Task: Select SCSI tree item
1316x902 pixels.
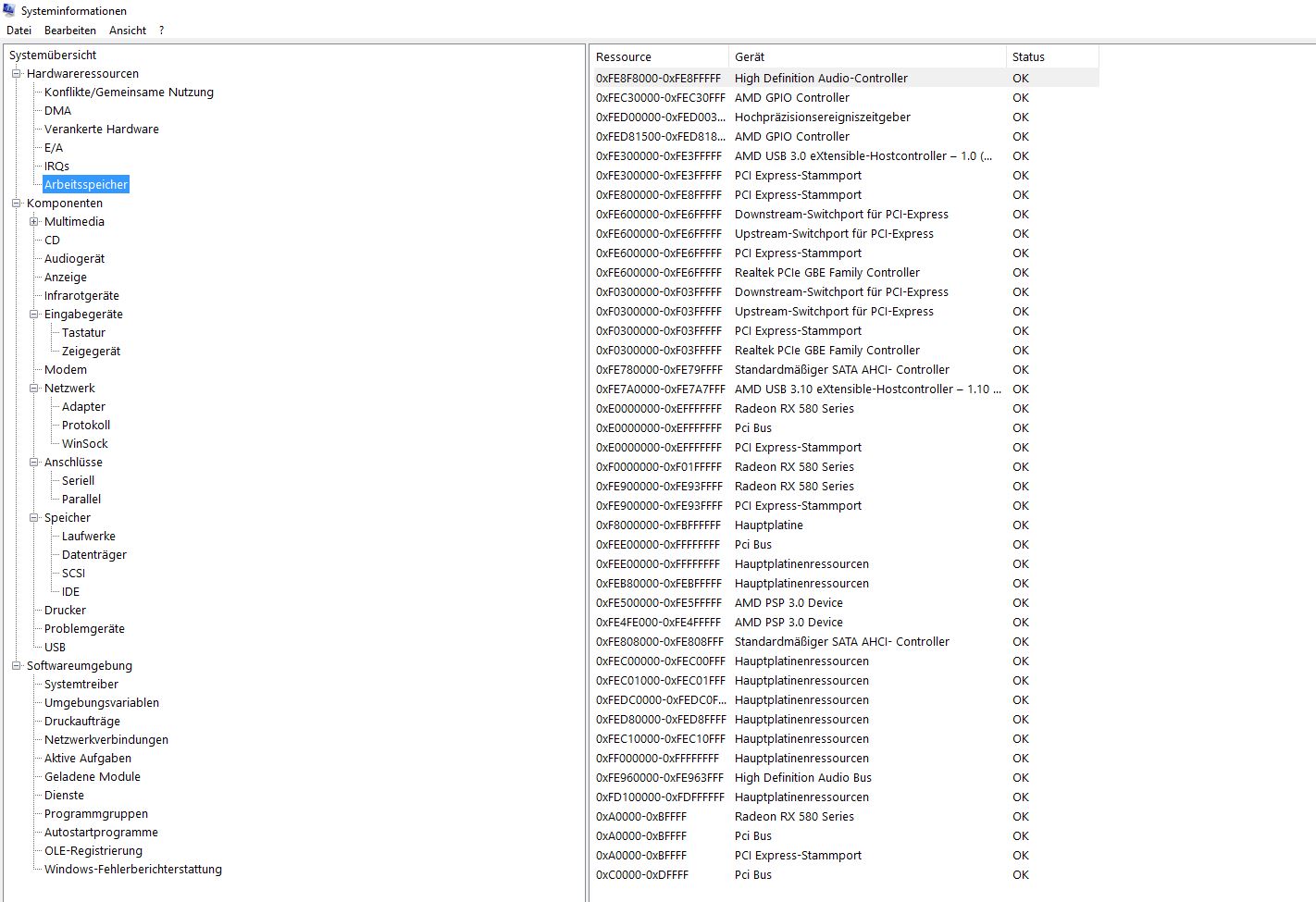Action: (73, 573)
